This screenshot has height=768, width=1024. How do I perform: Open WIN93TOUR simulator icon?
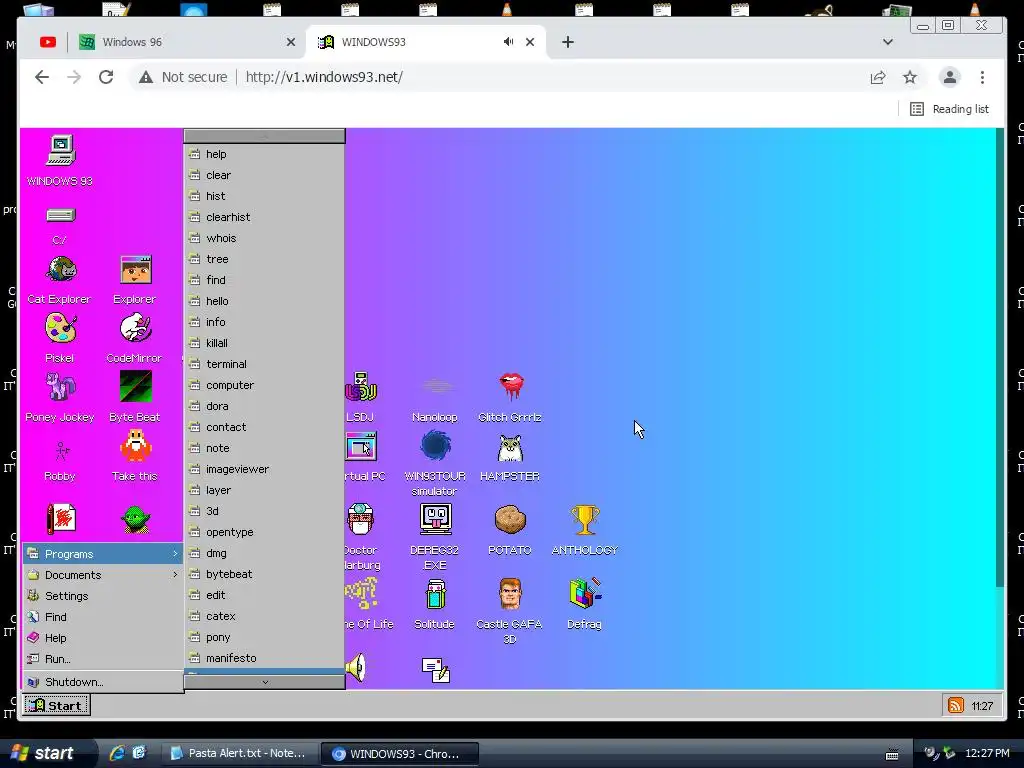point(435,447)
